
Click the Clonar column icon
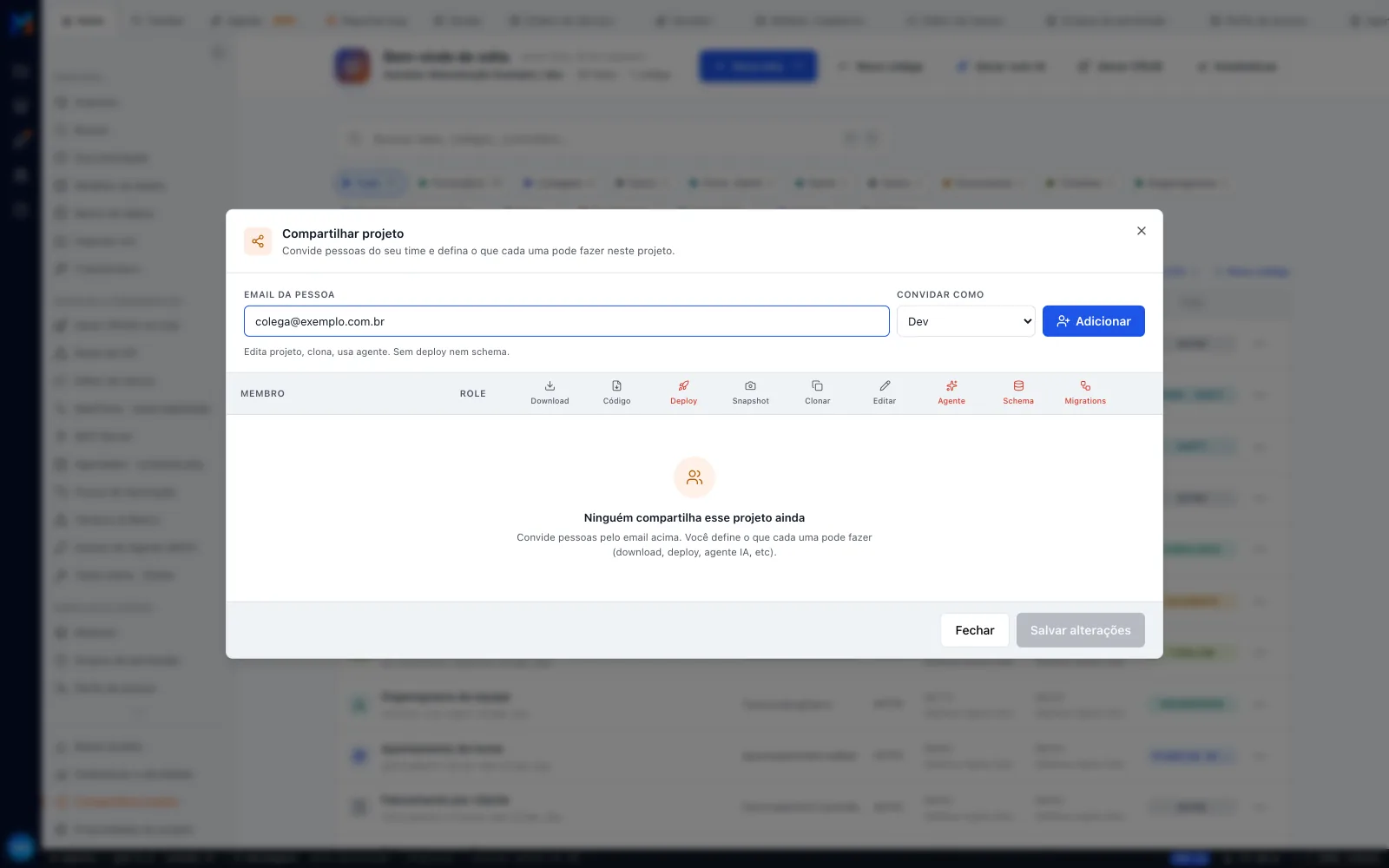817,386
